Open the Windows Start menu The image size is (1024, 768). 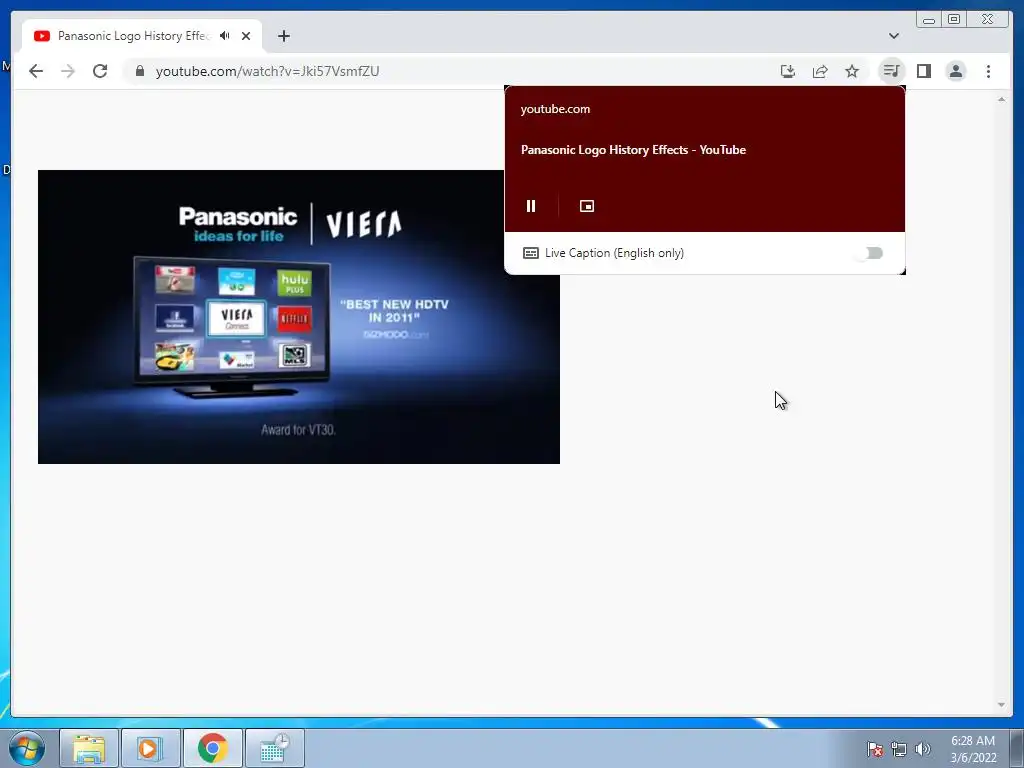point(27,748)
